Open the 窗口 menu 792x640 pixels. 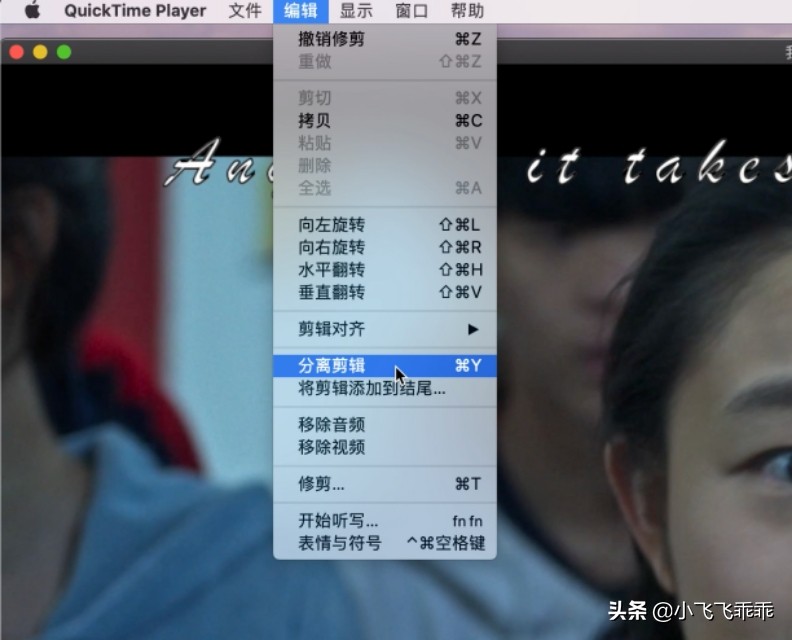412,11
